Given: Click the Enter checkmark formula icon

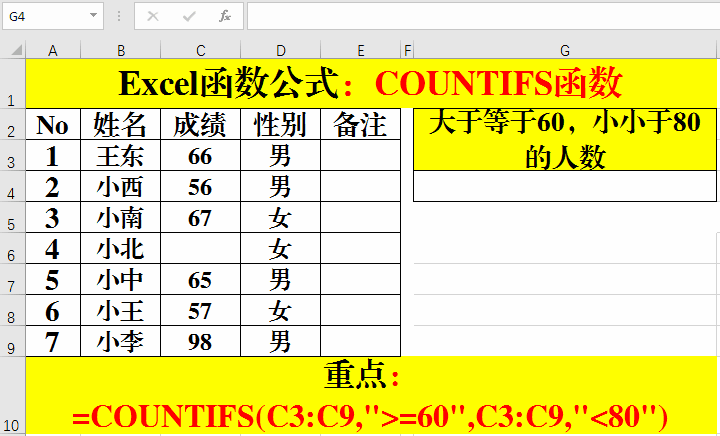Looking at the screenshot, I should 189,17.
